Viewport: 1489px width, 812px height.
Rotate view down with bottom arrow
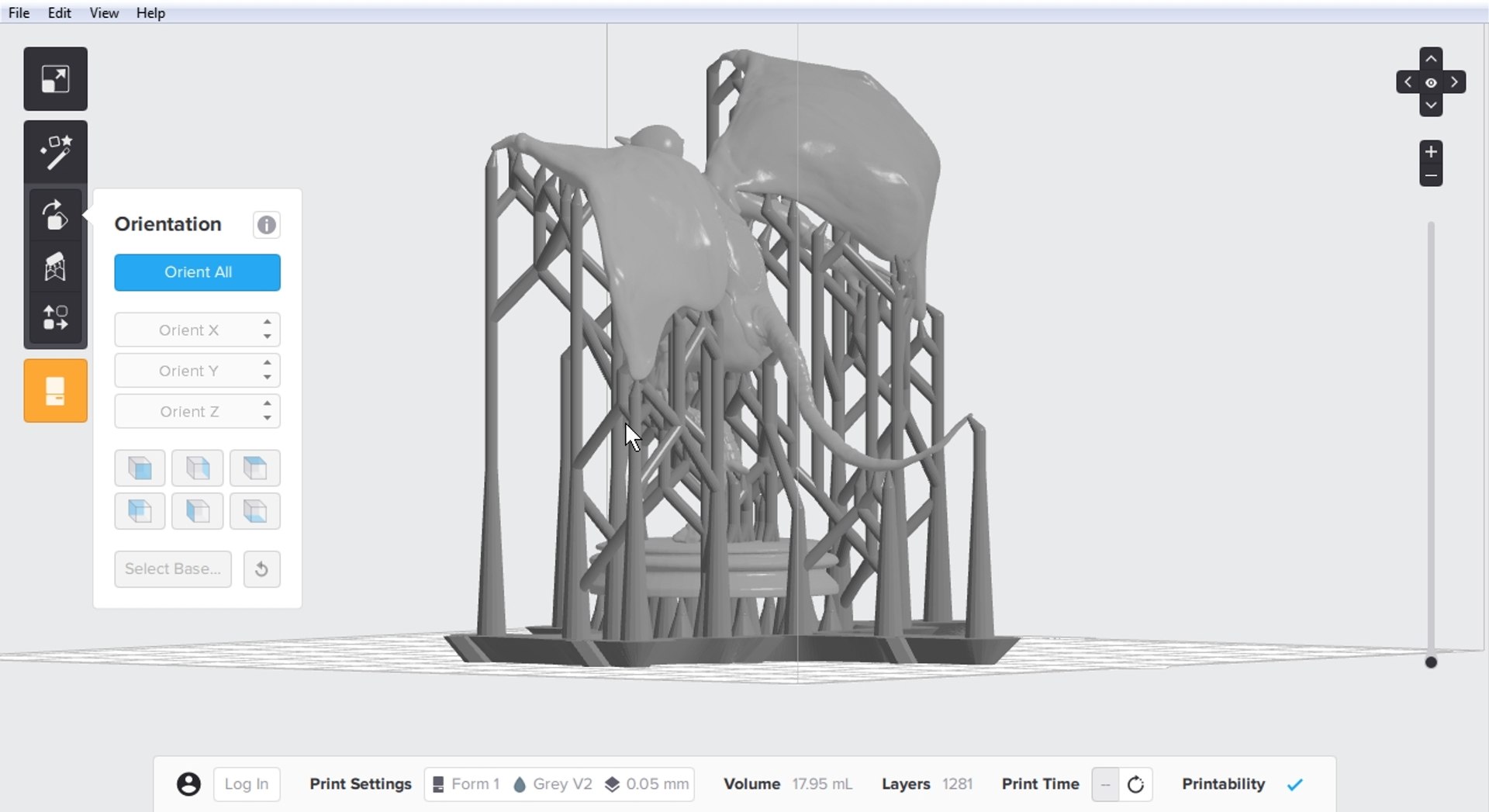tap(1431, 105)
